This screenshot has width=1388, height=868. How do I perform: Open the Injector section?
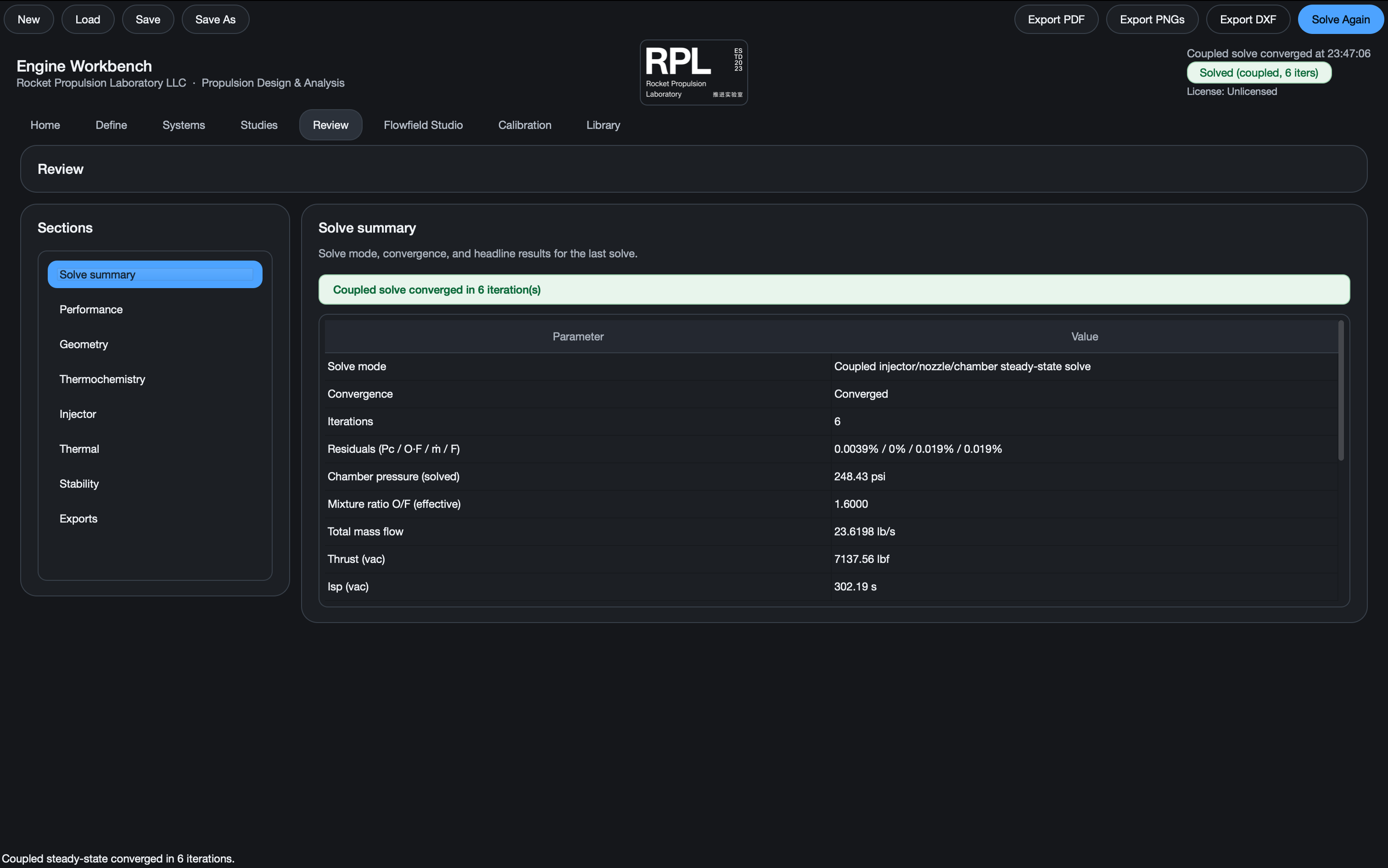click(x=155, y=414)
